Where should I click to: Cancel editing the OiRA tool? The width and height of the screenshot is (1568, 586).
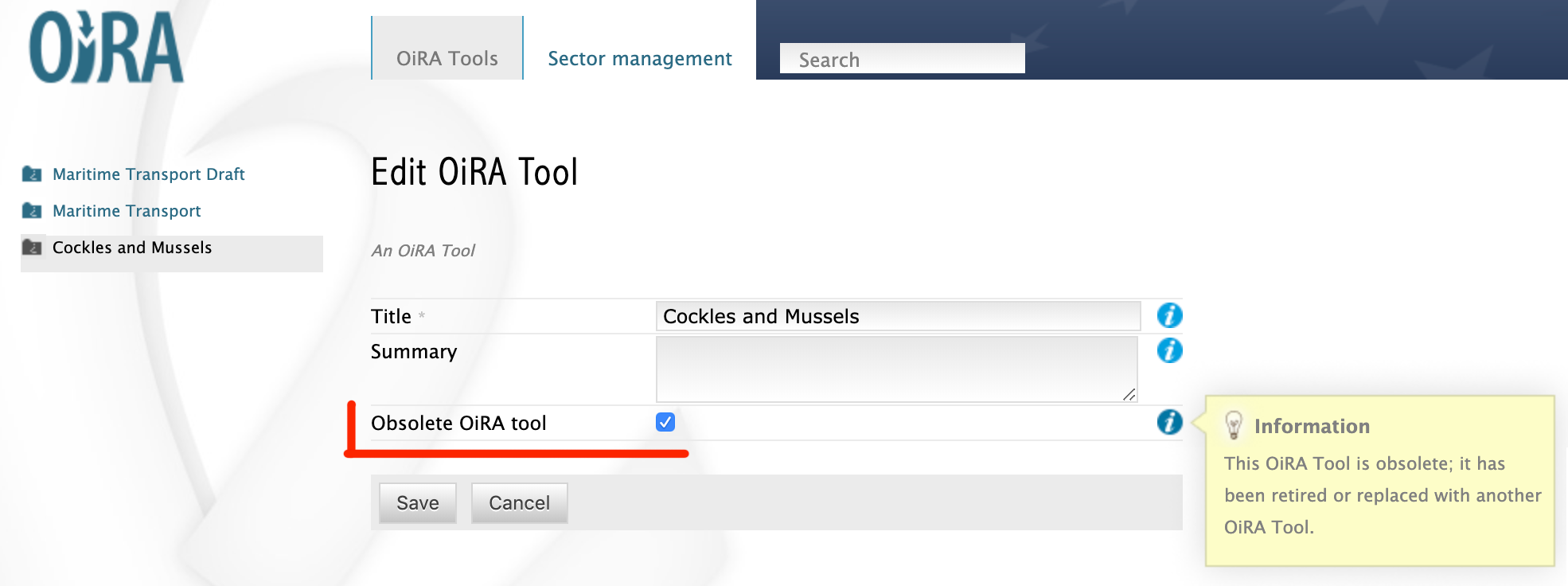click(519, 502)
